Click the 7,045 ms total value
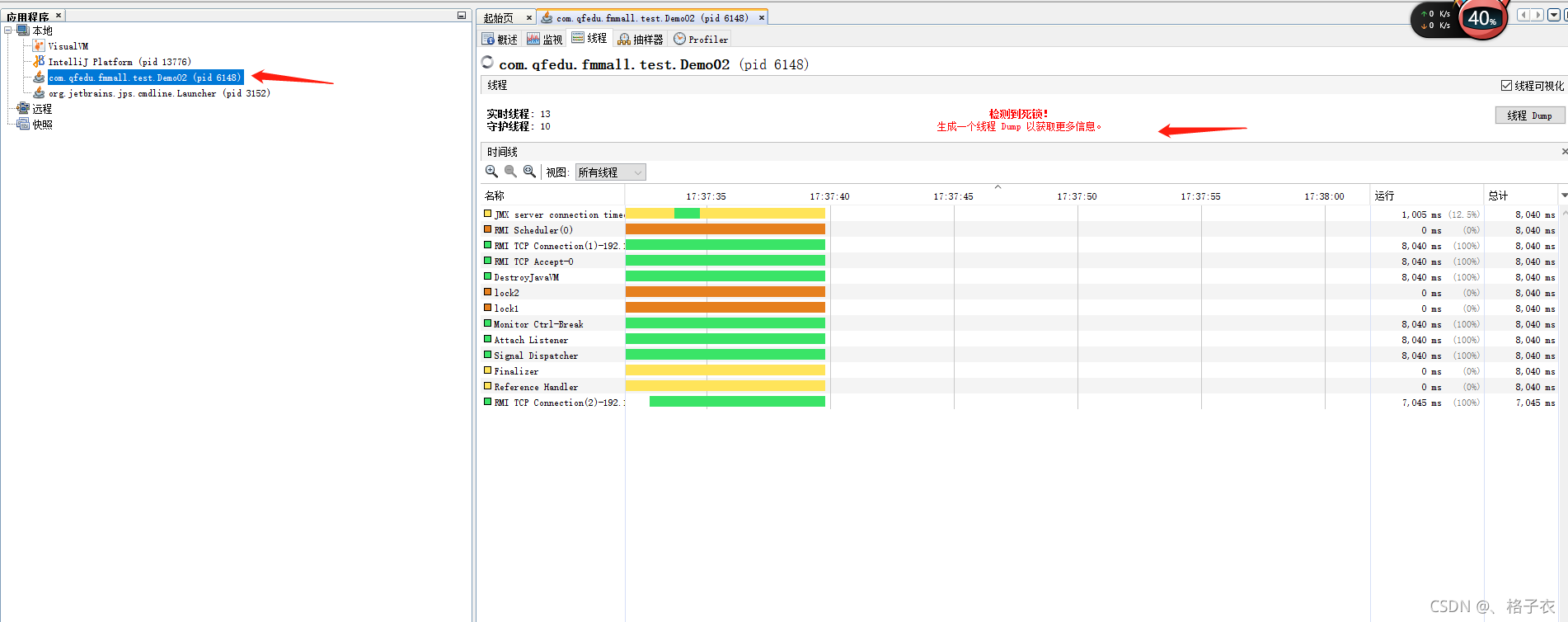This screenshot has width=1568, height=622. 1535,403
